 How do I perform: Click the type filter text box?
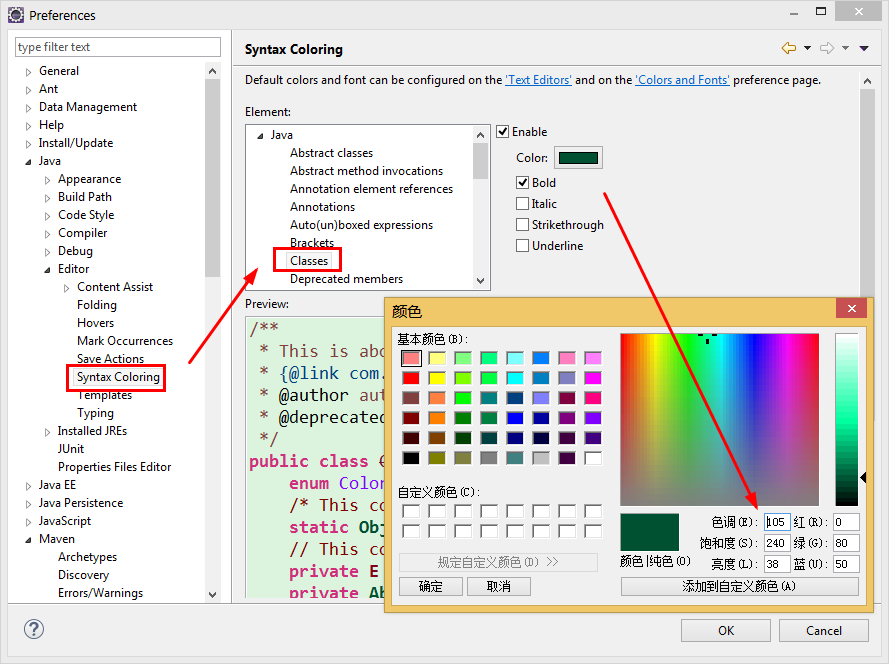[x=117, y=47]
